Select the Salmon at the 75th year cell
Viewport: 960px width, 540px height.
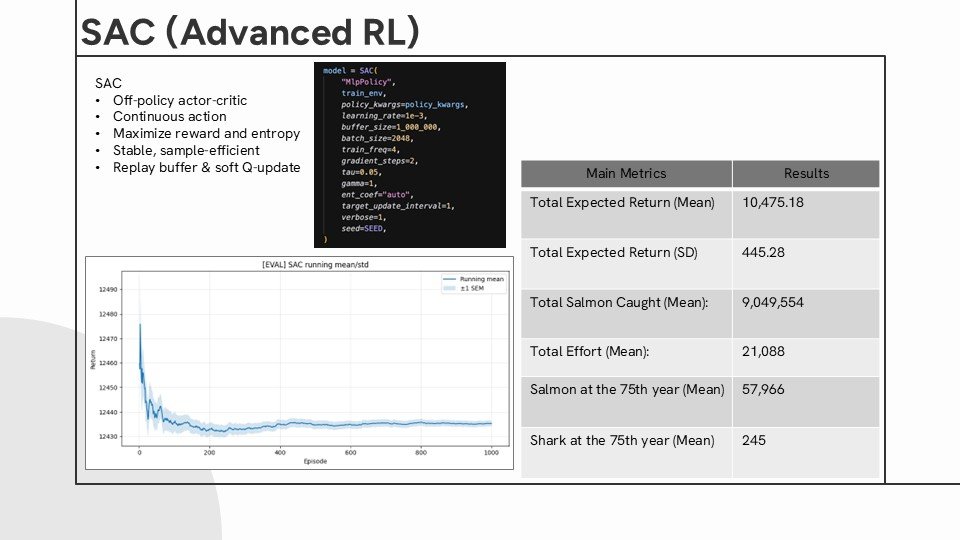coord(626,402)
